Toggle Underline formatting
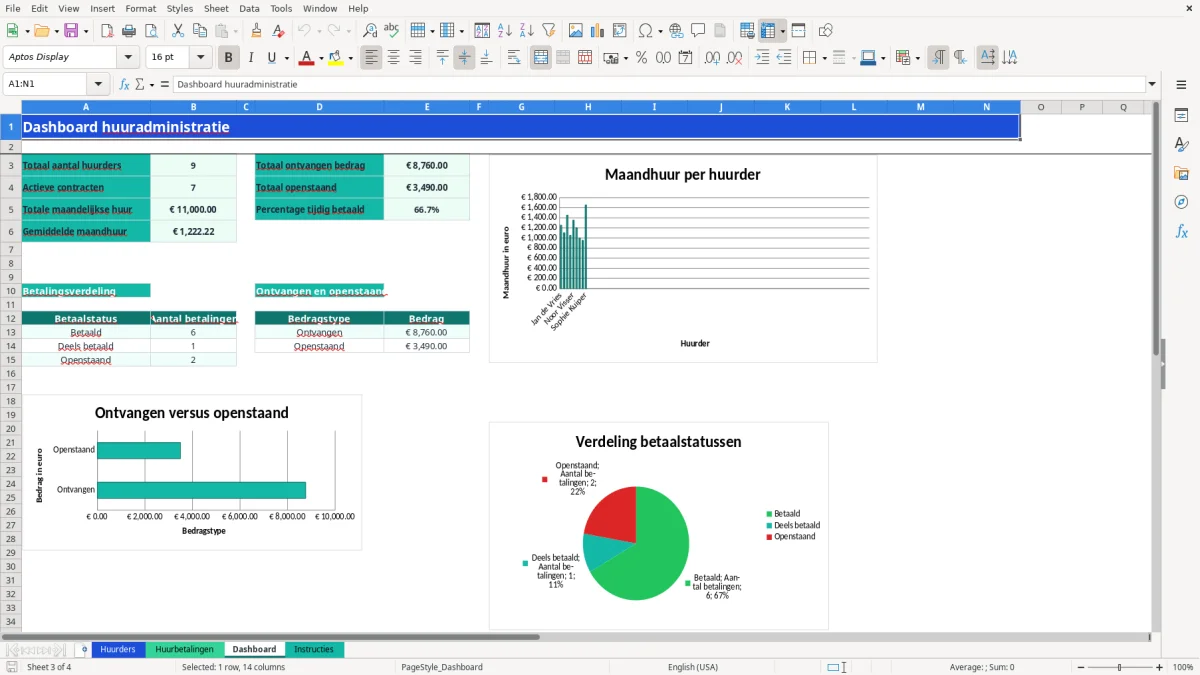Image resolution: width=1200 pixels, height=675 pixels. tap(272, 58)
